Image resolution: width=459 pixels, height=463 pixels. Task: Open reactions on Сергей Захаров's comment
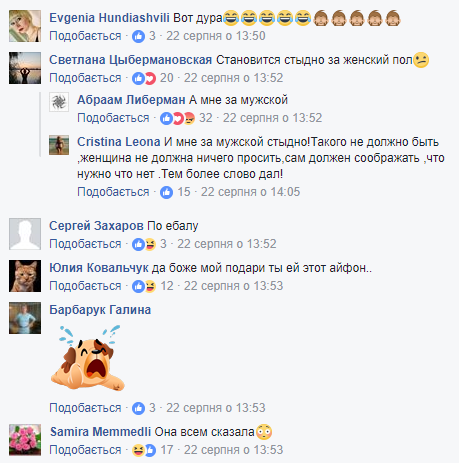coord(144,244)
